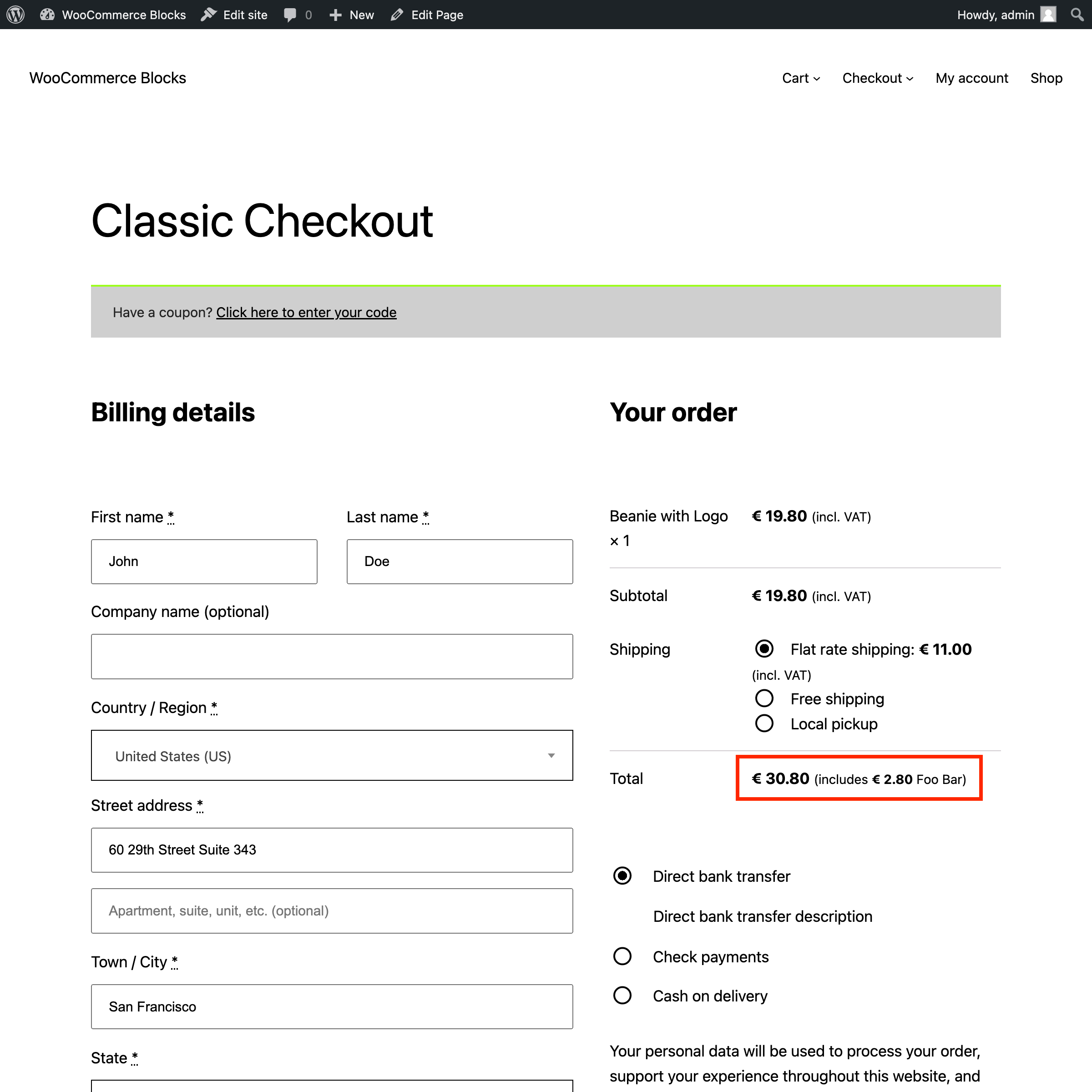
Task: Open the Country / Region selector
Action: tap(332, 755)
